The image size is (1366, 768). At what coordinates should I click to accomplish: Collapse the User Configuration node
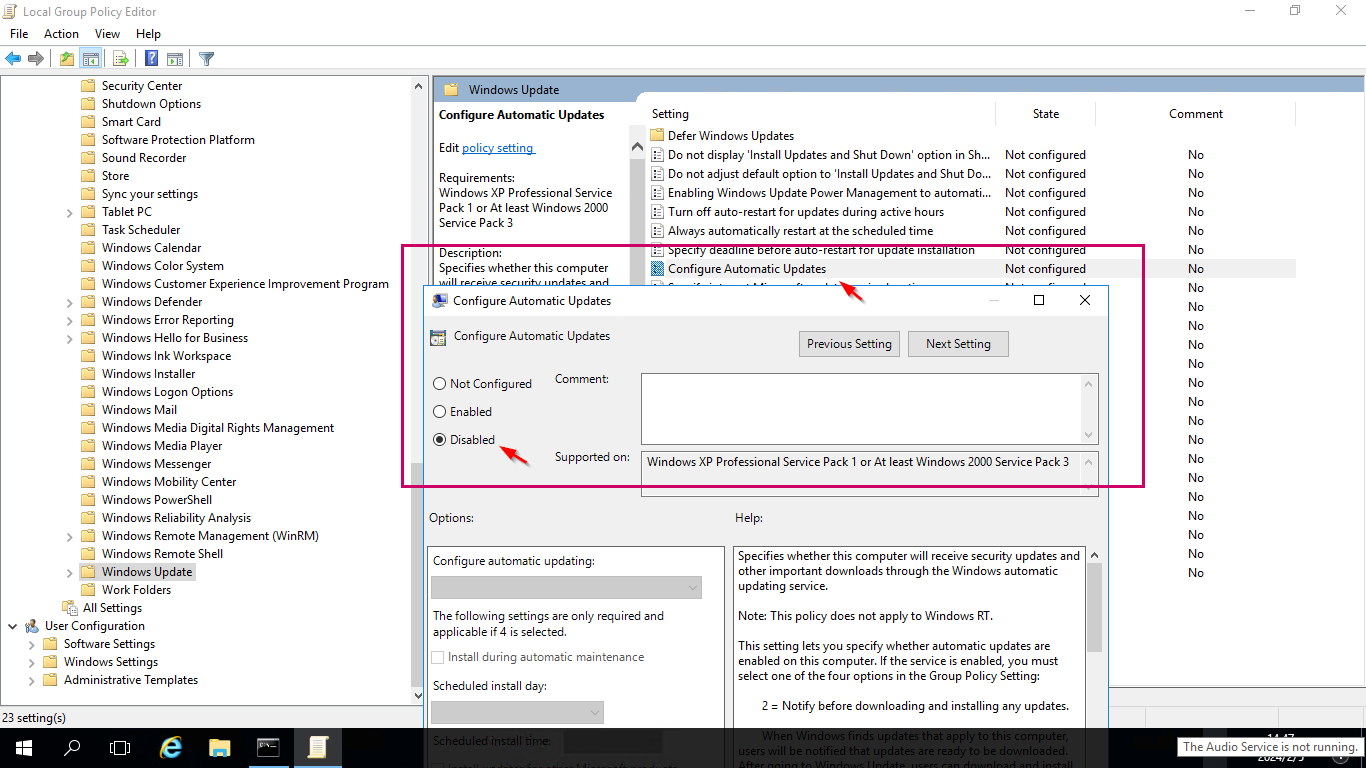coord(13,626)
